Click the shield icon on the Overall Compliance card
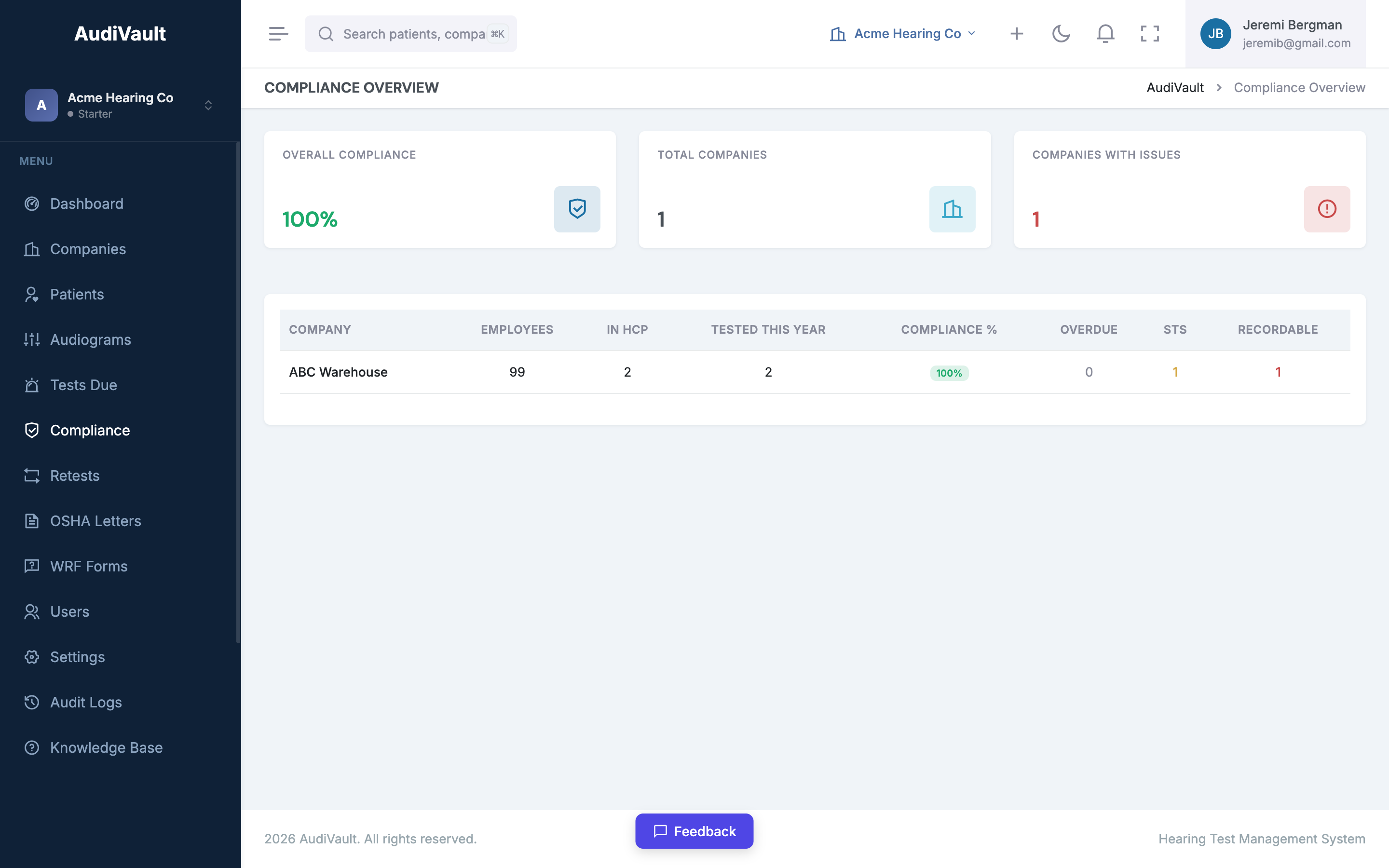This screenshot has height=868, width=1389. [577, 209]
